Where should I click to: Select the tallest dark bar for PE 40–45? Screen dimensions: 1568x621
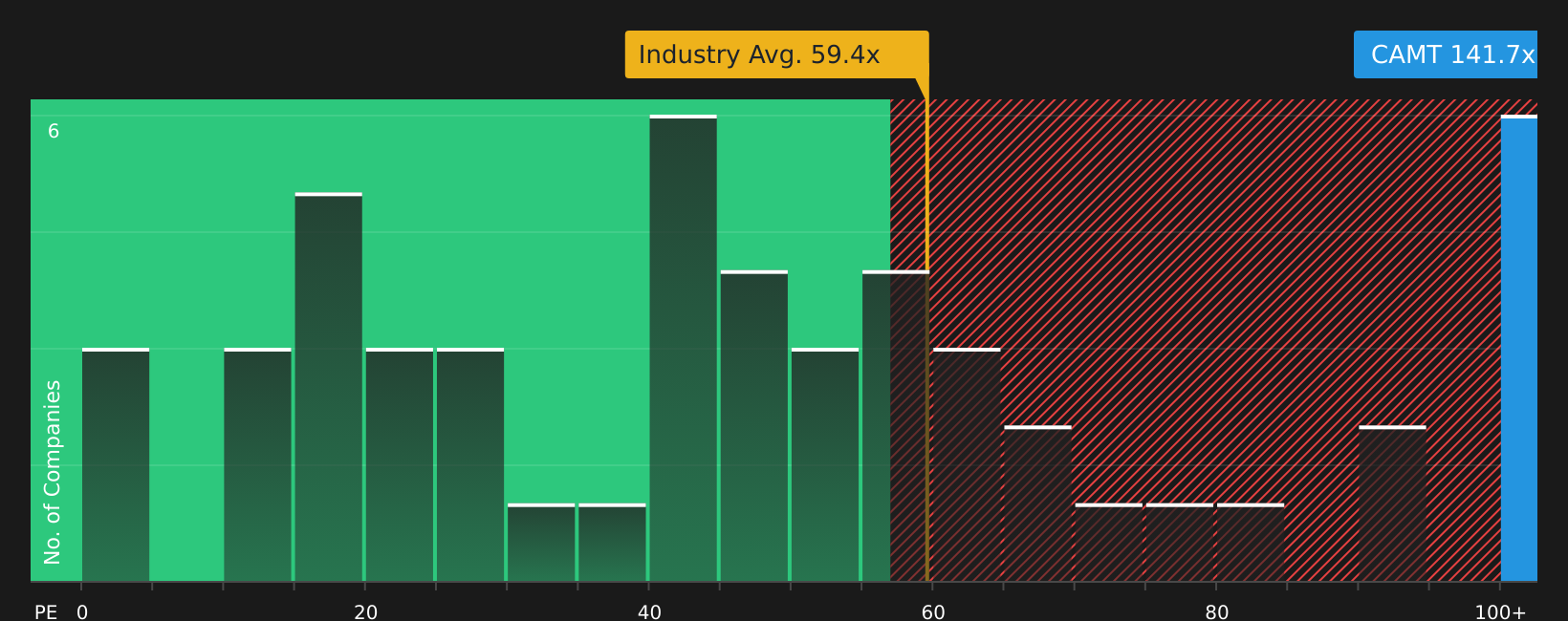683,349
